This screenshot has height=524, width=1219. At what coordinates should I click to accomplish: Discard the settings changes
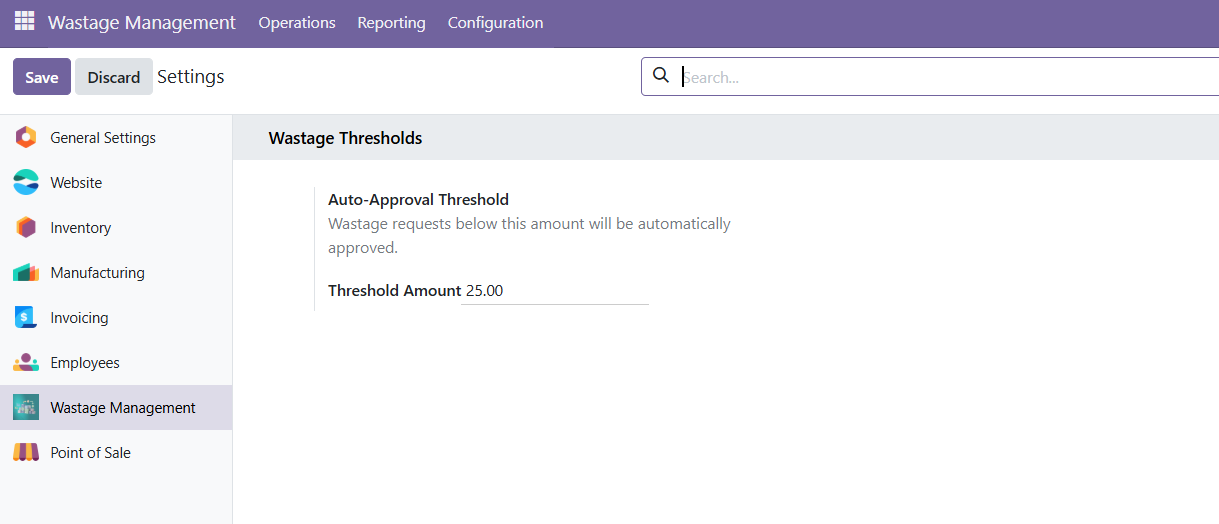pyautogui.click(x=113, y=77)
